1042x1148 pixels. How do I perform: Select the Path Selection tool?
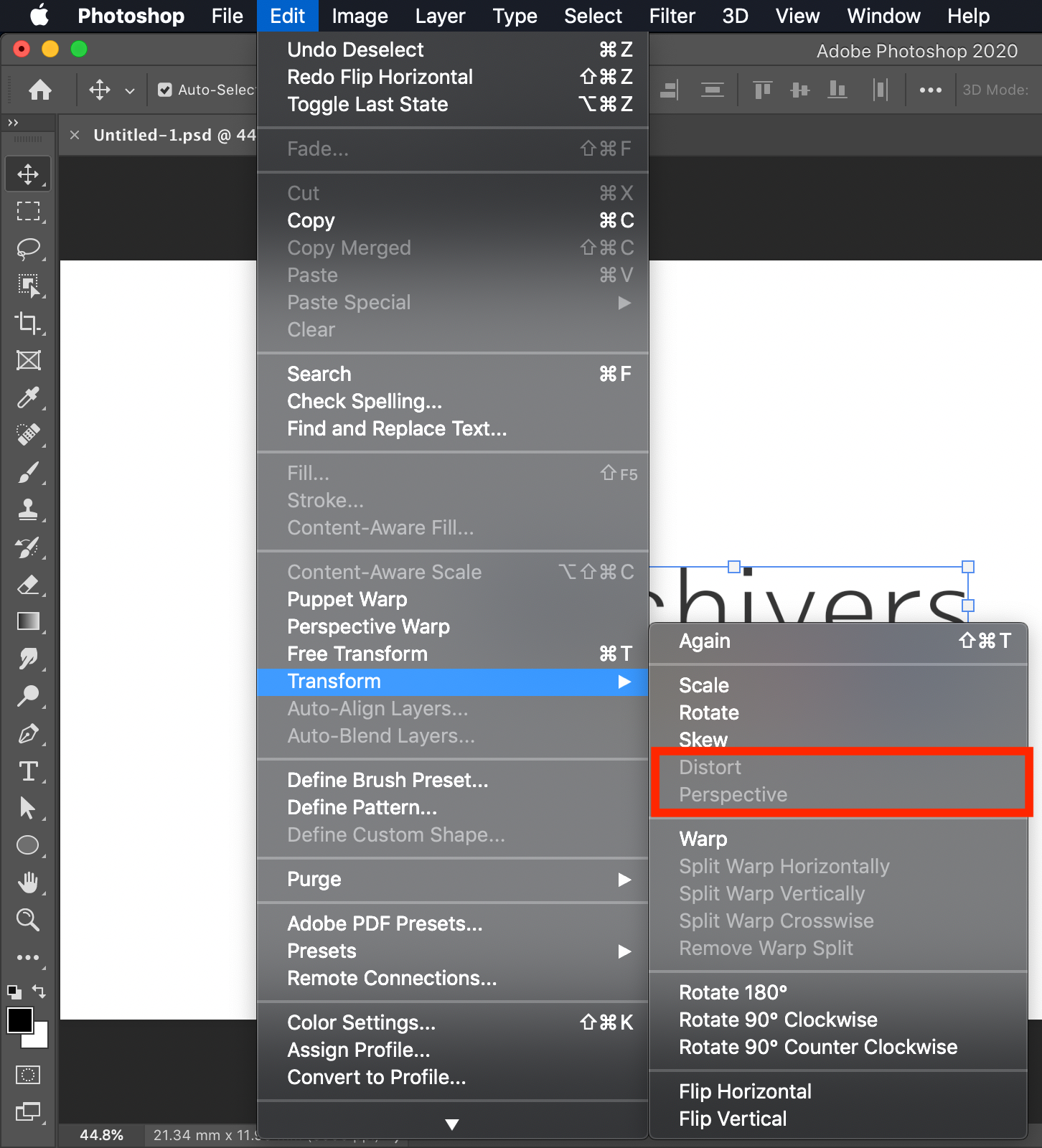[28, 808]
